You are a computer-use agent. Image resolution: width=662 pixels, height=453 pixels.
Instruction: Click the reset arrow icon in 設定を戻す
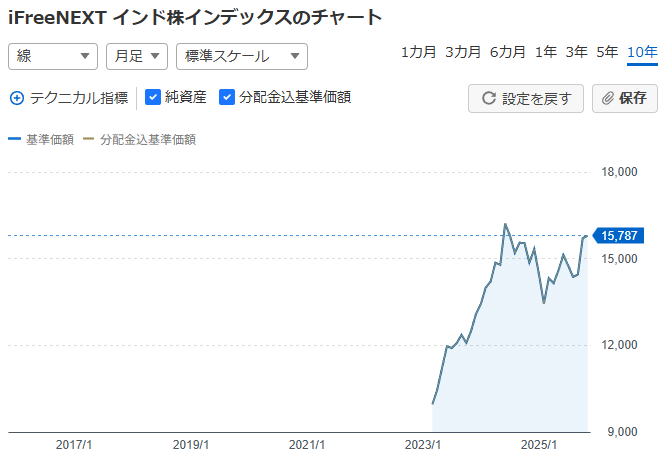pos(489,98)
